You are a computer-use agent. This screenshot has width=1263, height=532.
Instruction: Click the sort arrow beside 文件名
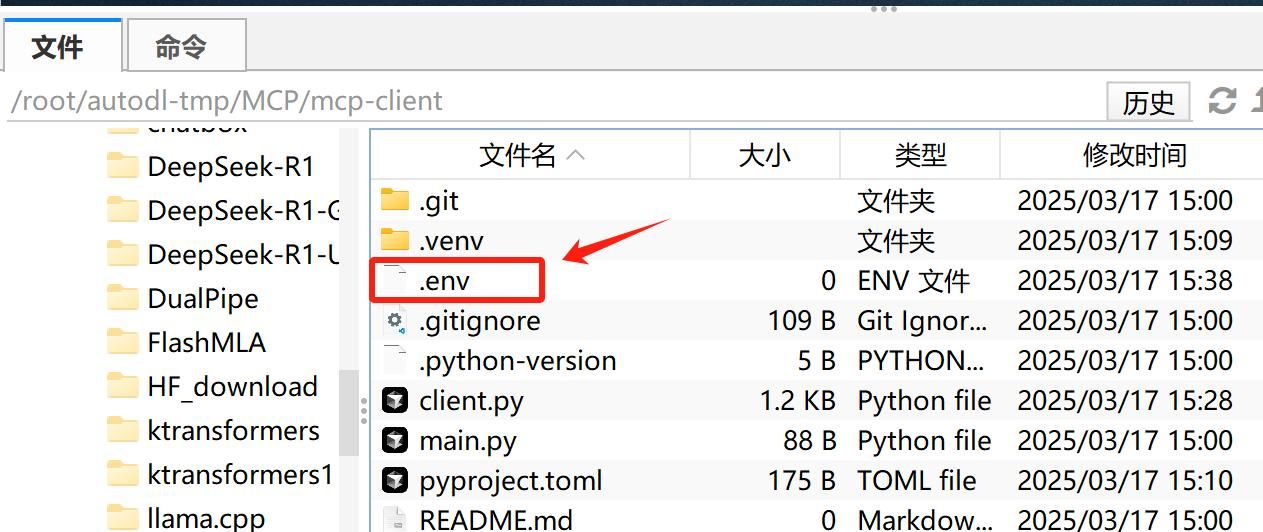click(x=575, y=156)
